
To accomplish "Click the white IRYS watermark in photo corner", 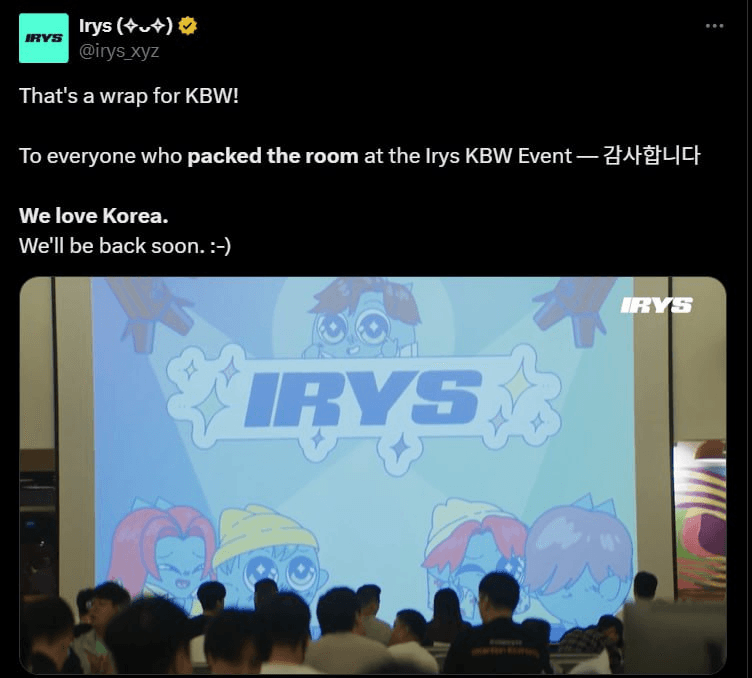I will point(656,305).
